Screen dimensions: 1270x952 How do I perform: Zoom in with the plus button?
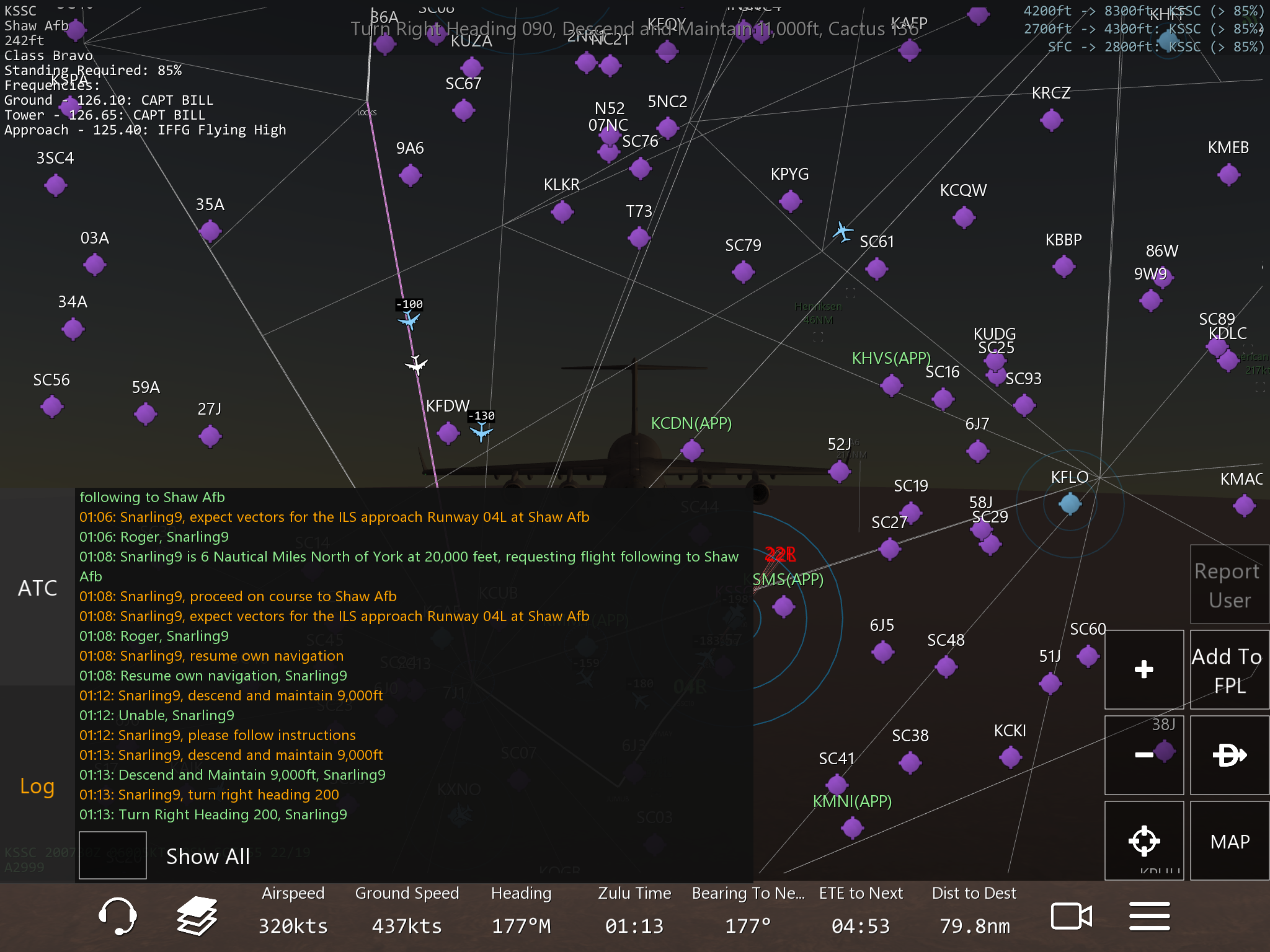(x=1143, y=669)
